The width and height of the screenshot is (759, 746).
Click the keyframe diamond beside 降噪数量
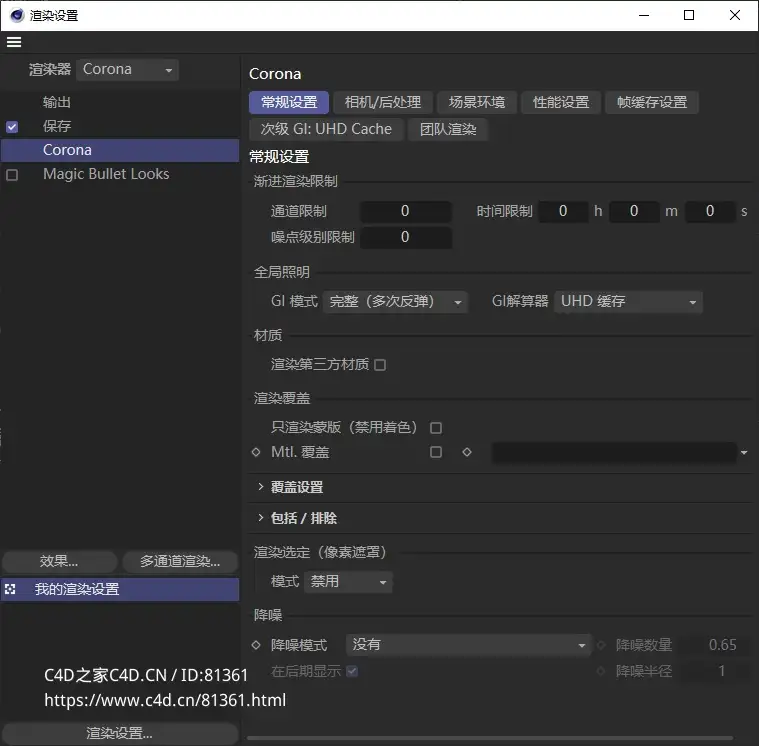pyautogui.click(x=601, y=645)
